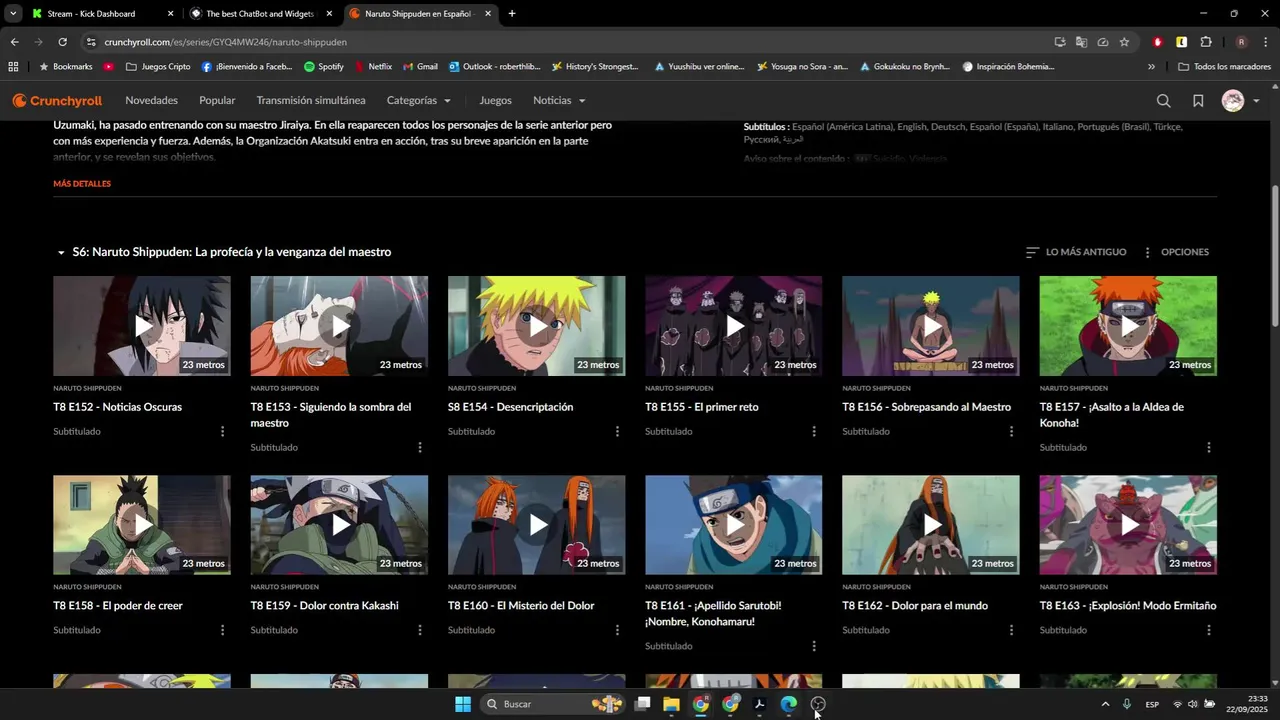This screenshot has width=1280, height=720.
Task: Open more options for episode E157
Action: [x=1209, y=448]
